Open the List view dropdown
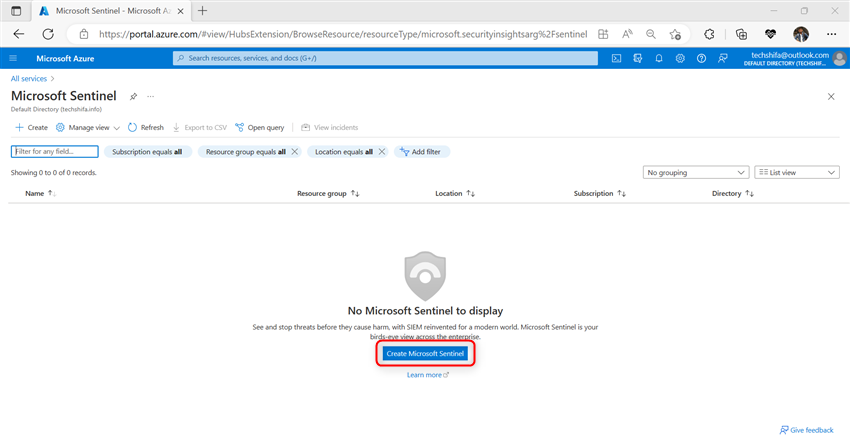 coord(797,172)
